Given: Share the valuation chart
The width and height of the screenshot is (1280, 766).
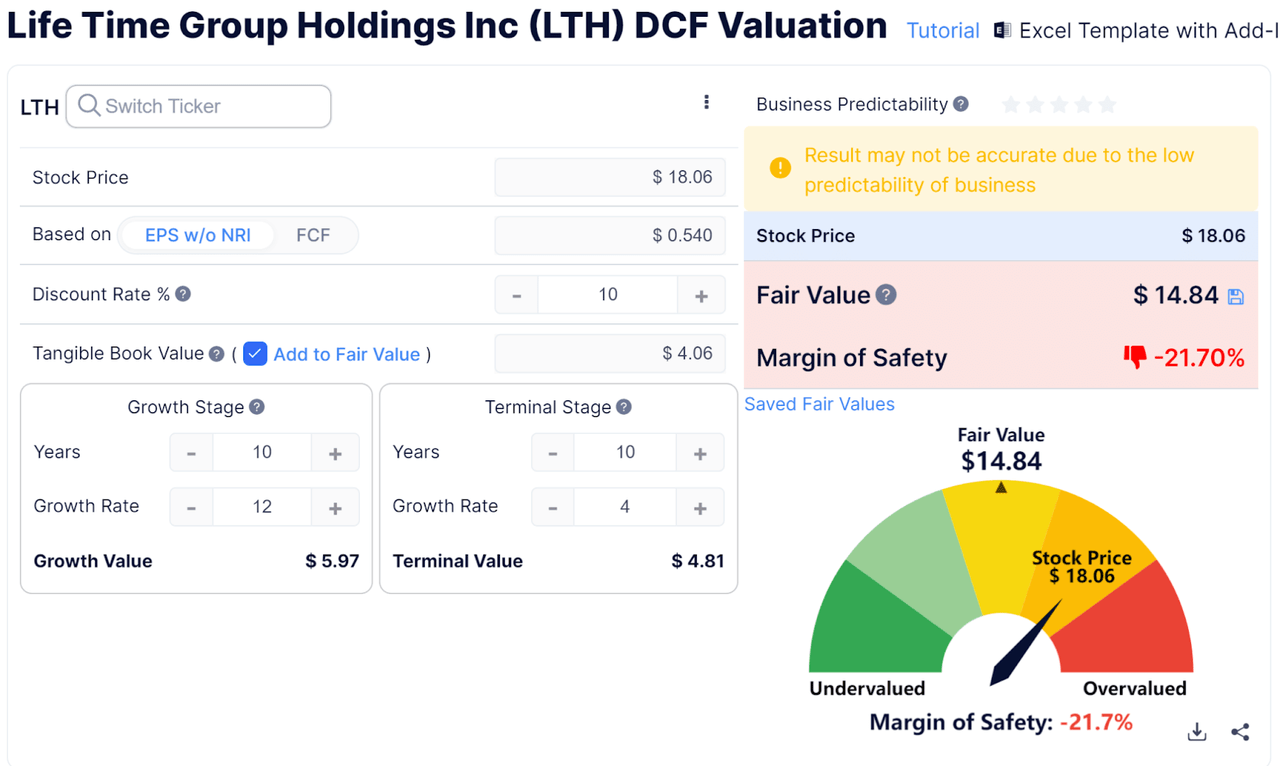Looking at the screenshot, I should (1240, 731).
